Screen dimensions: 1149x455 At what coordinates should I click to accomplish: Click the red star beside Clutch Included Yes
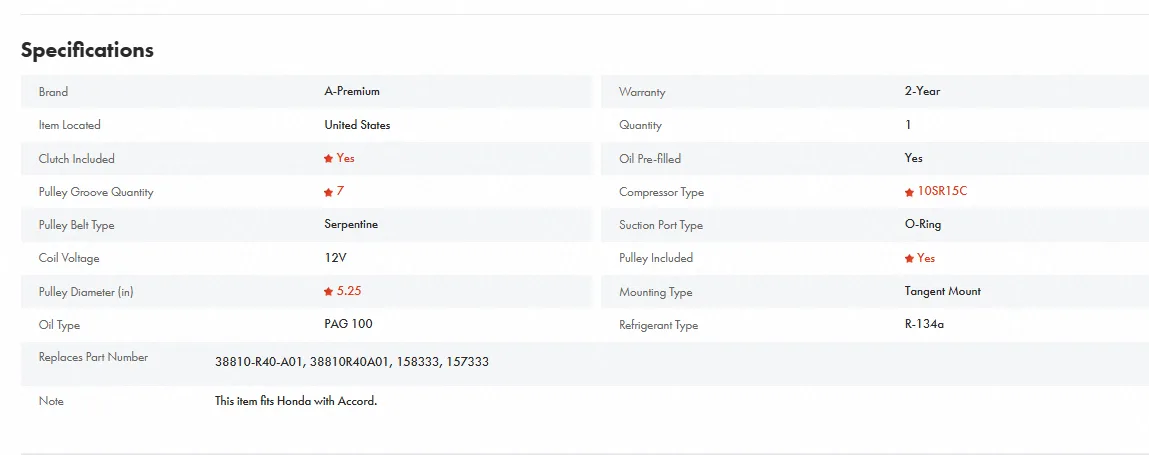[328, 159]
